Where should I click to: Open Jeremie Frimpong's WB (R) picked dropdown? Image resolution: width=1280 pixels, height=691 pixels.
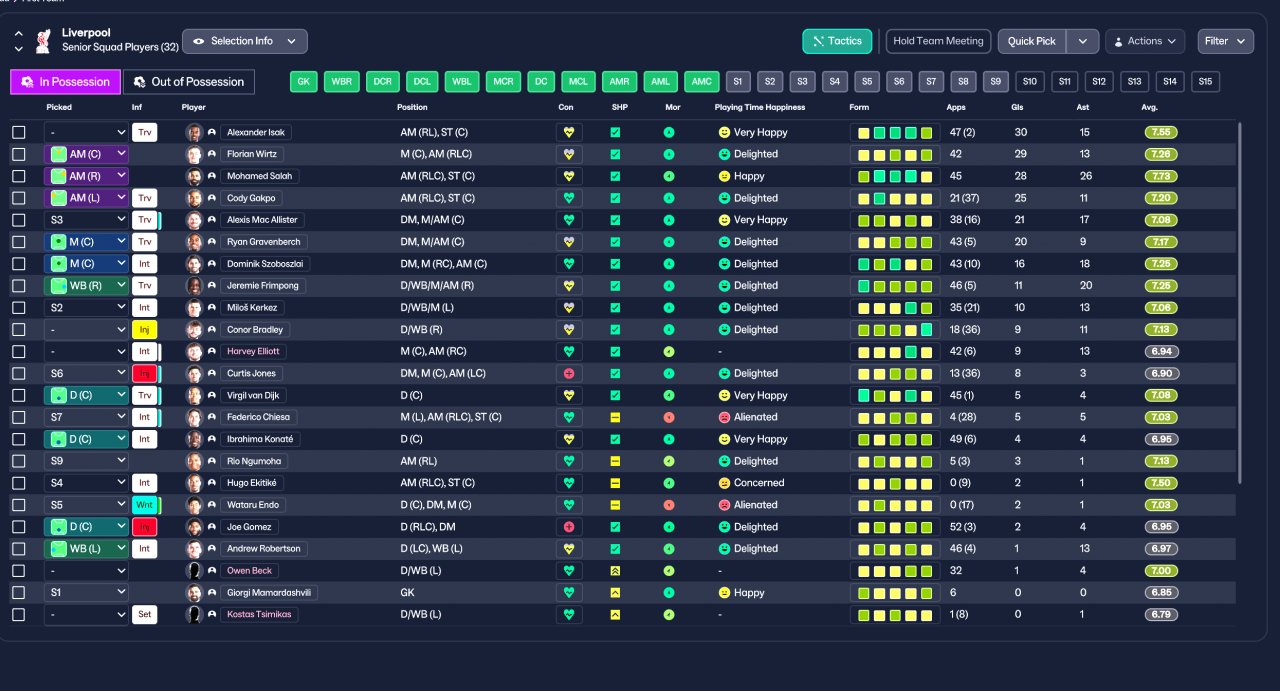click(87, 286)
